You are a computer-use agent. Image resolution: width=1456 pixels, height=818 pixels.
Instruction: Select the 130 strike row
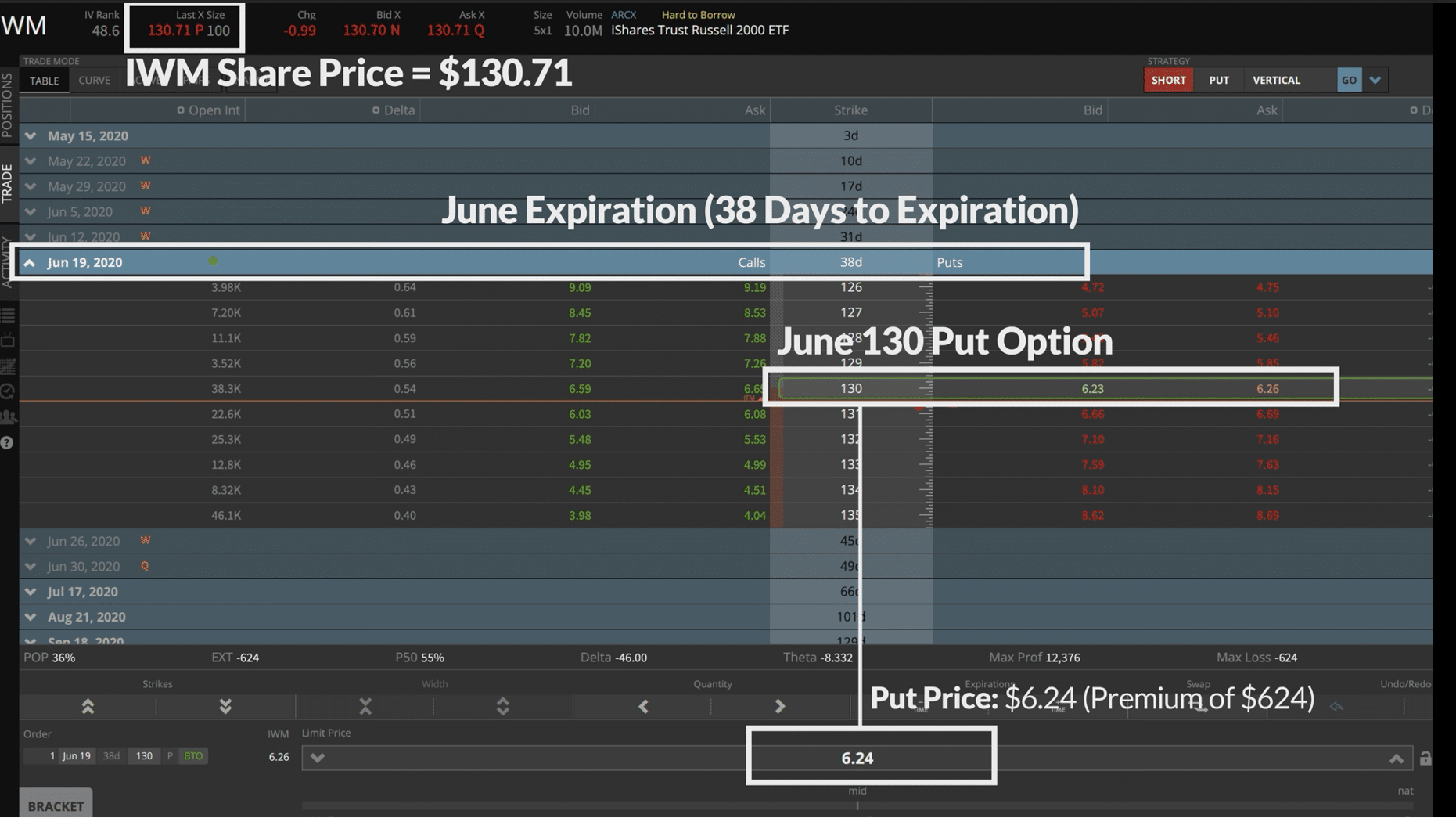point(851,388)
